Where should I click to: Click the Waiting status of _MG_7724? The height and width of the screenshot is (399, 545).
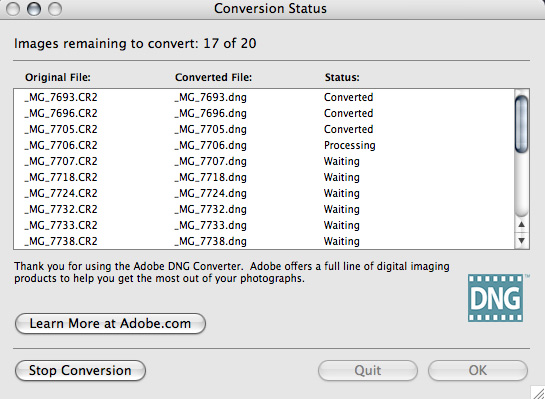click(342, 193)
